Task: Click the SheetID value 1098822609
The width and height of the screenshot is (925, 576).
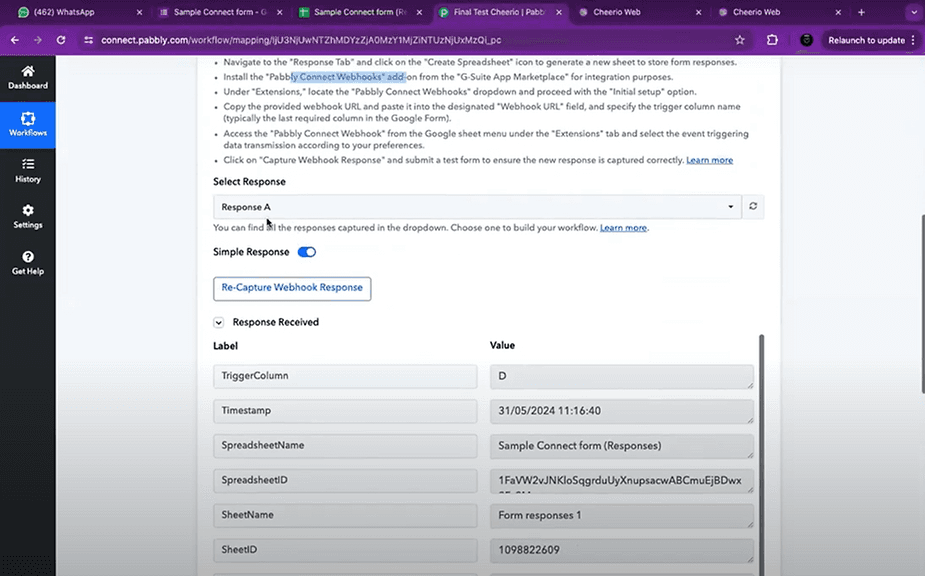Action: click(622, 551)
